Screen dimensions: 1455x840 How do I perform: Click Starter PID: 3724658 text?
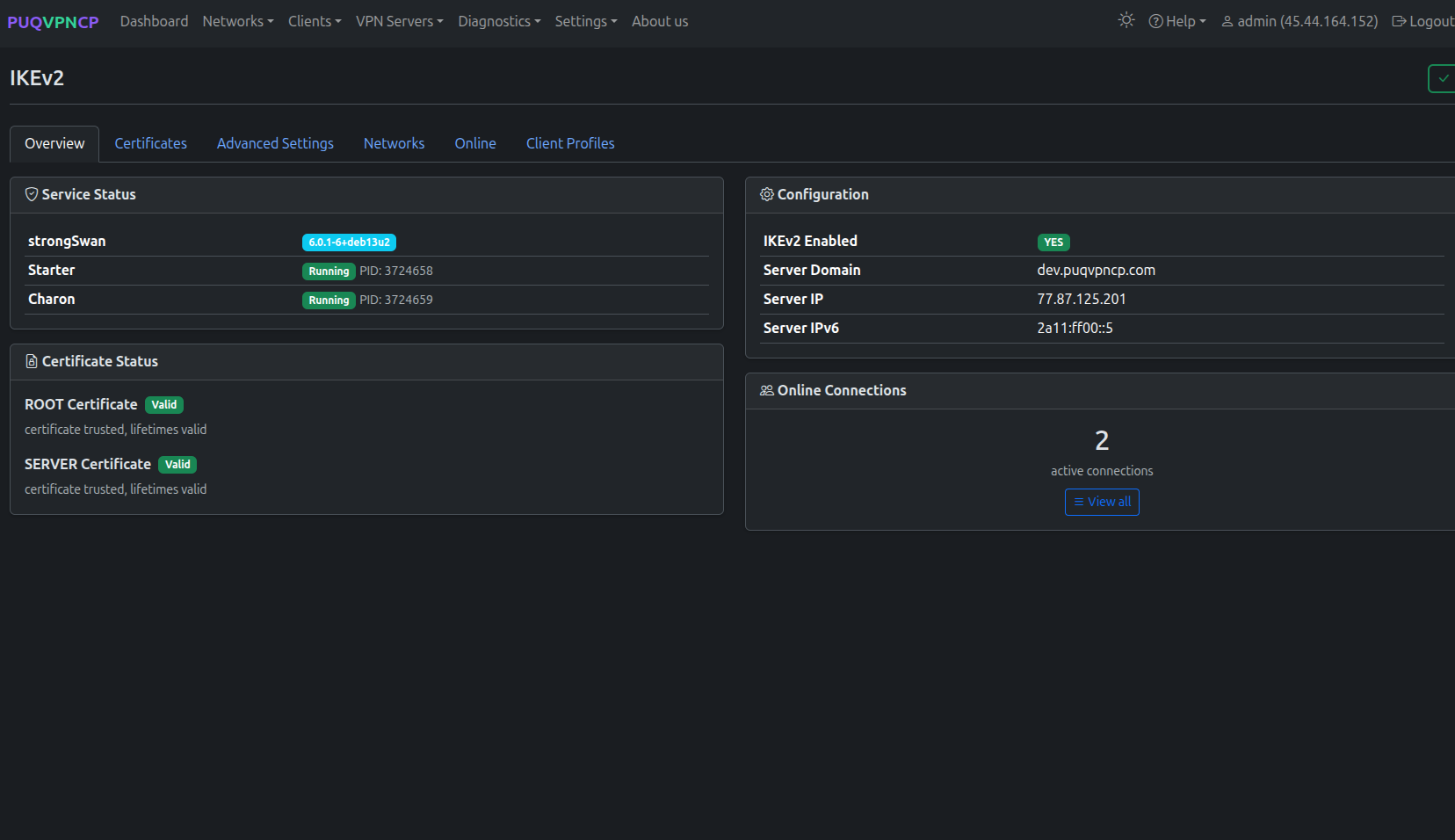[x=396, y=271]
